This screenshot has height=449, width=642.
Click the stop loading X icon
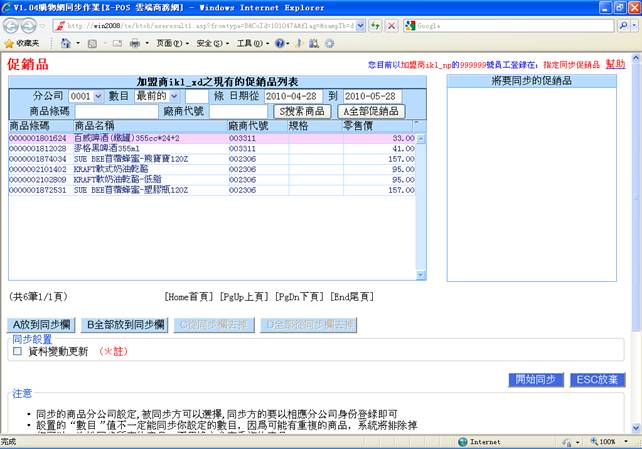point(390,25)
